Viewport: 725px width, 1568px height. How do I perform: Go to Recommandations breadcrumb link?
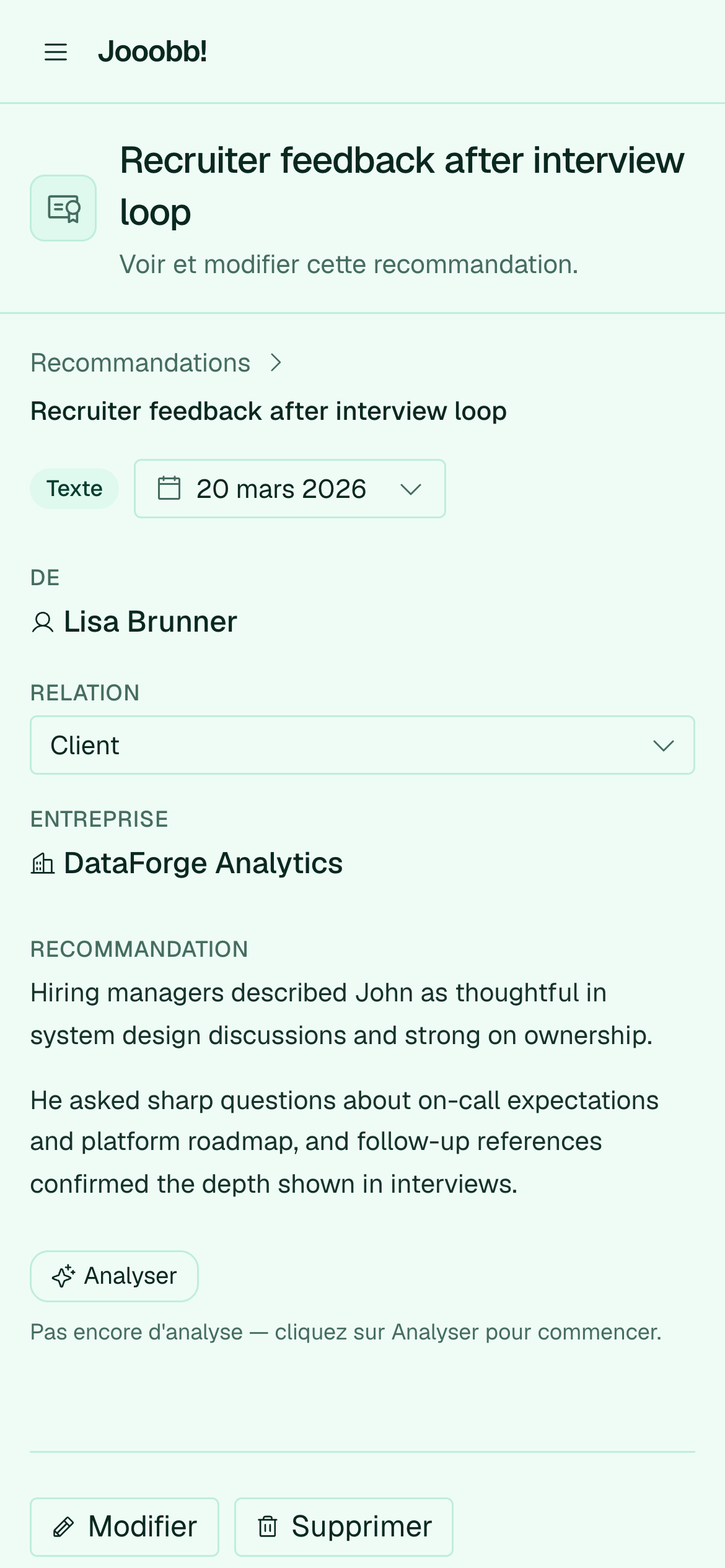141,363
